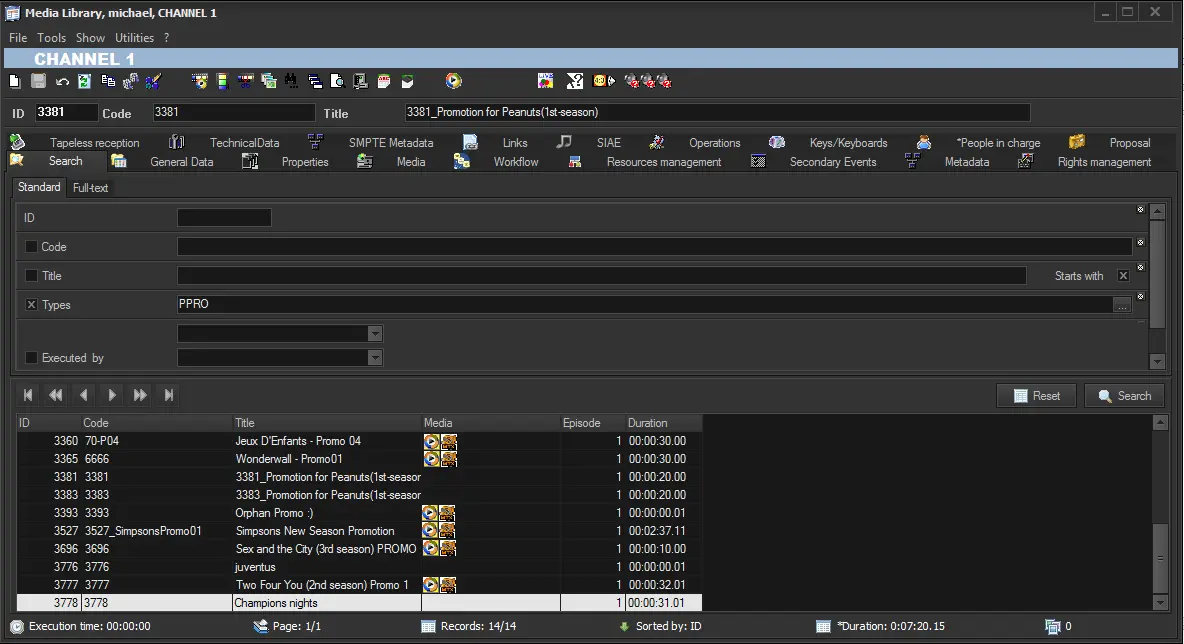This screenshot has height=644, width=1184.
Task: Click the Undo arrow toolbar icon
Action: [x=62, y=81]
